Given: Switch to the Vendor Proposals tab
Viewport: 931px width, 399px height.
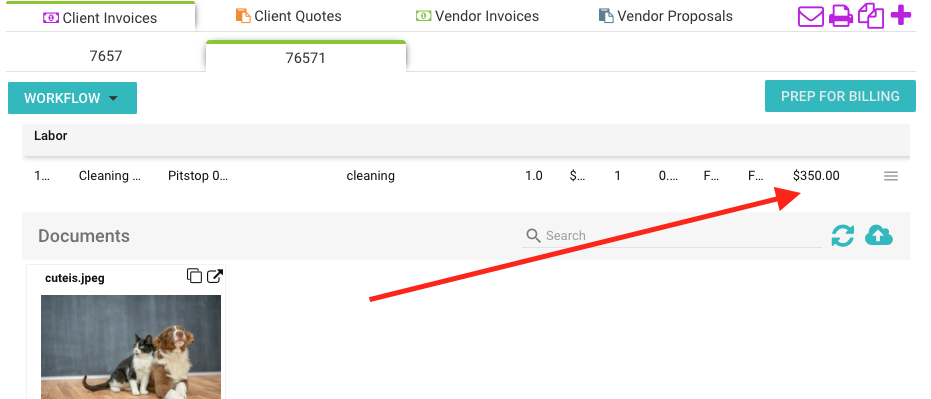Looking at the screenshot, I should (666, 16).
